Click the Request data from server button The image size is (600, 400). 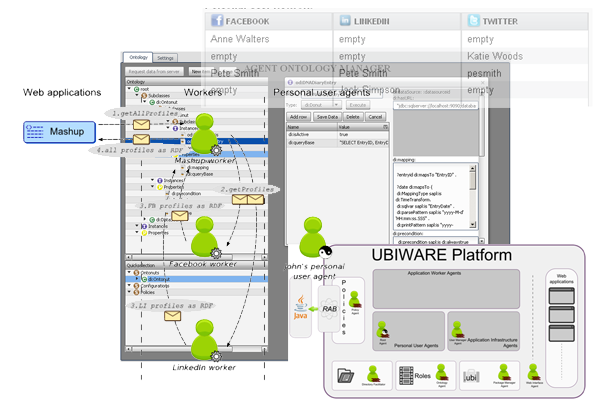[154, 72]
